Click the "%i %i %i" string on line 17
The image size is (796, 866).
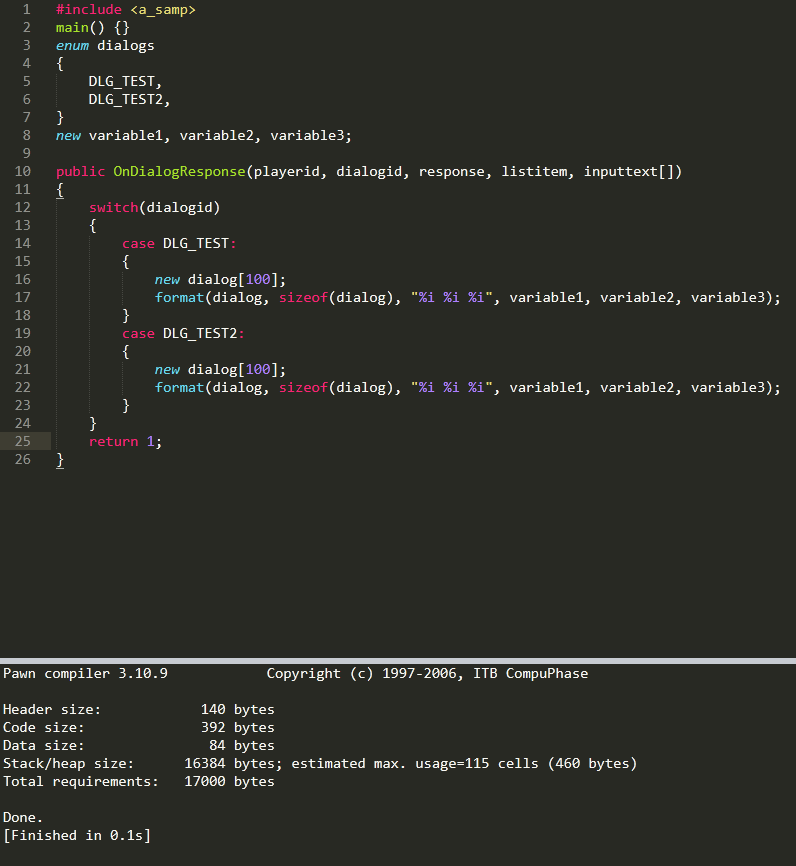451,298
